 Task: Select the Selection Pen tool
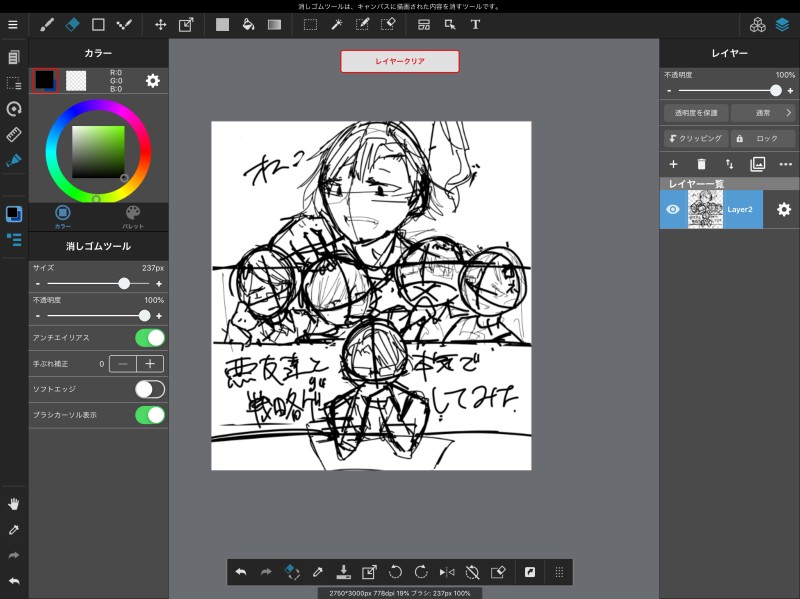point(362,24)
